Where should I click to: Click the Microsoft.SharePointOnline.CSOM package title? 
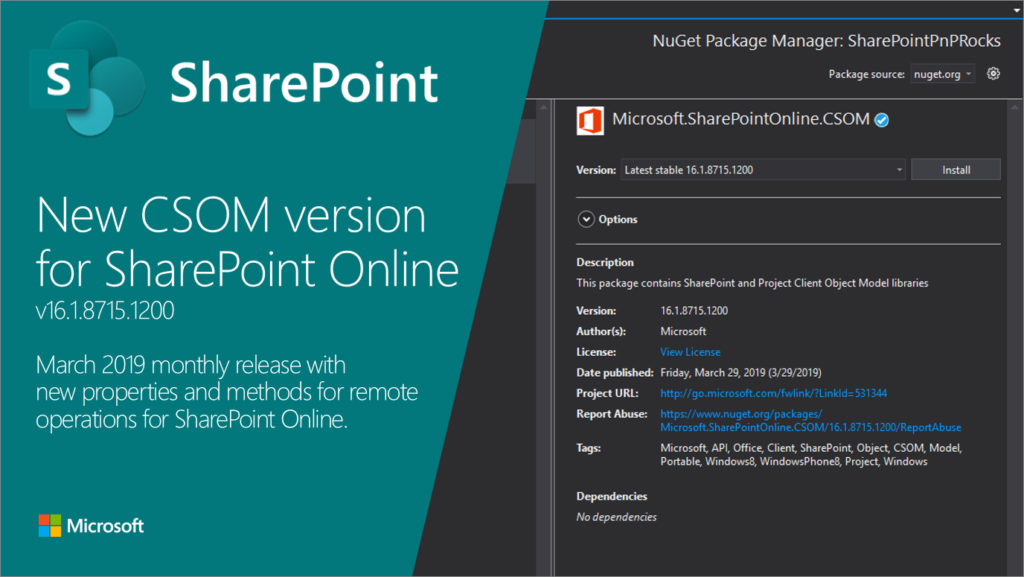740,121
